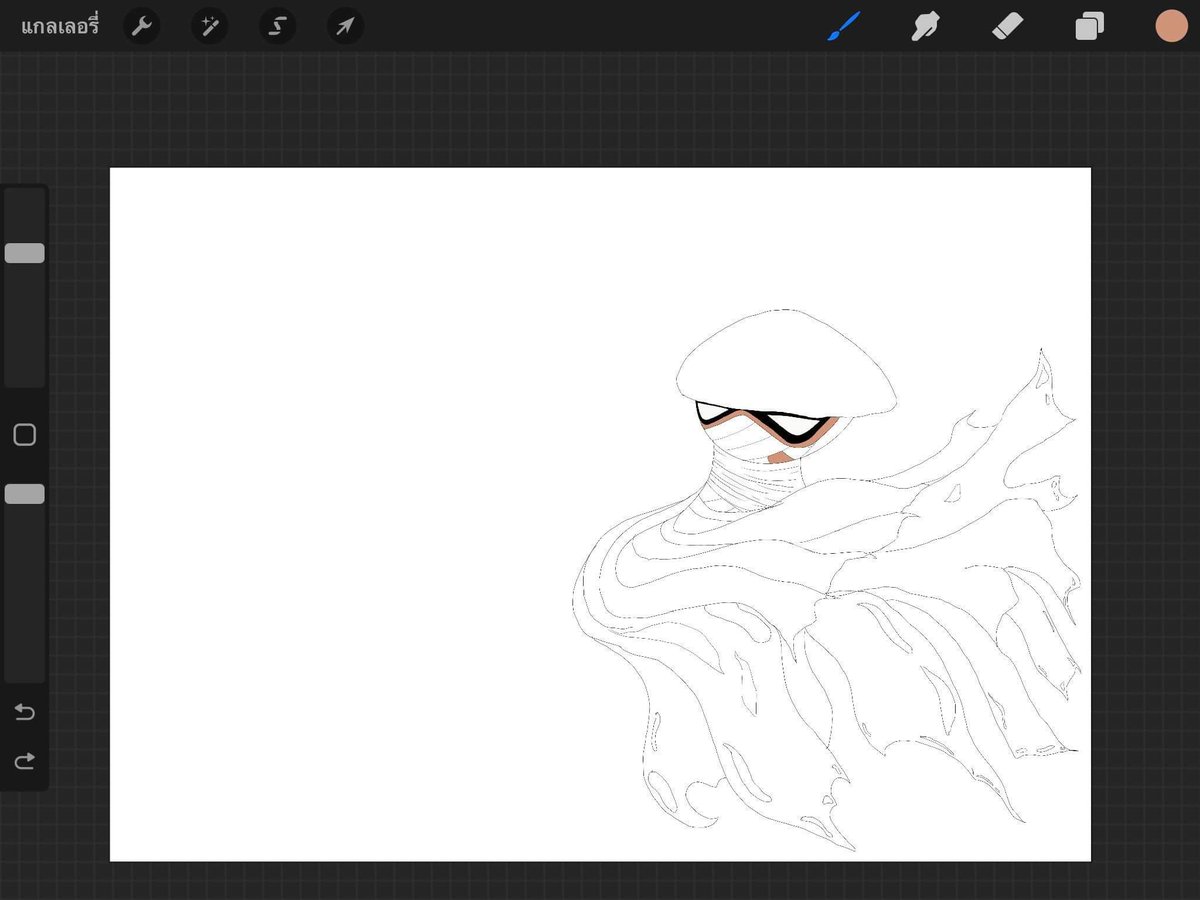The image size is (1200, 900).
Task: Tap the square modify button on sidebar
Action: click(25, 435)
